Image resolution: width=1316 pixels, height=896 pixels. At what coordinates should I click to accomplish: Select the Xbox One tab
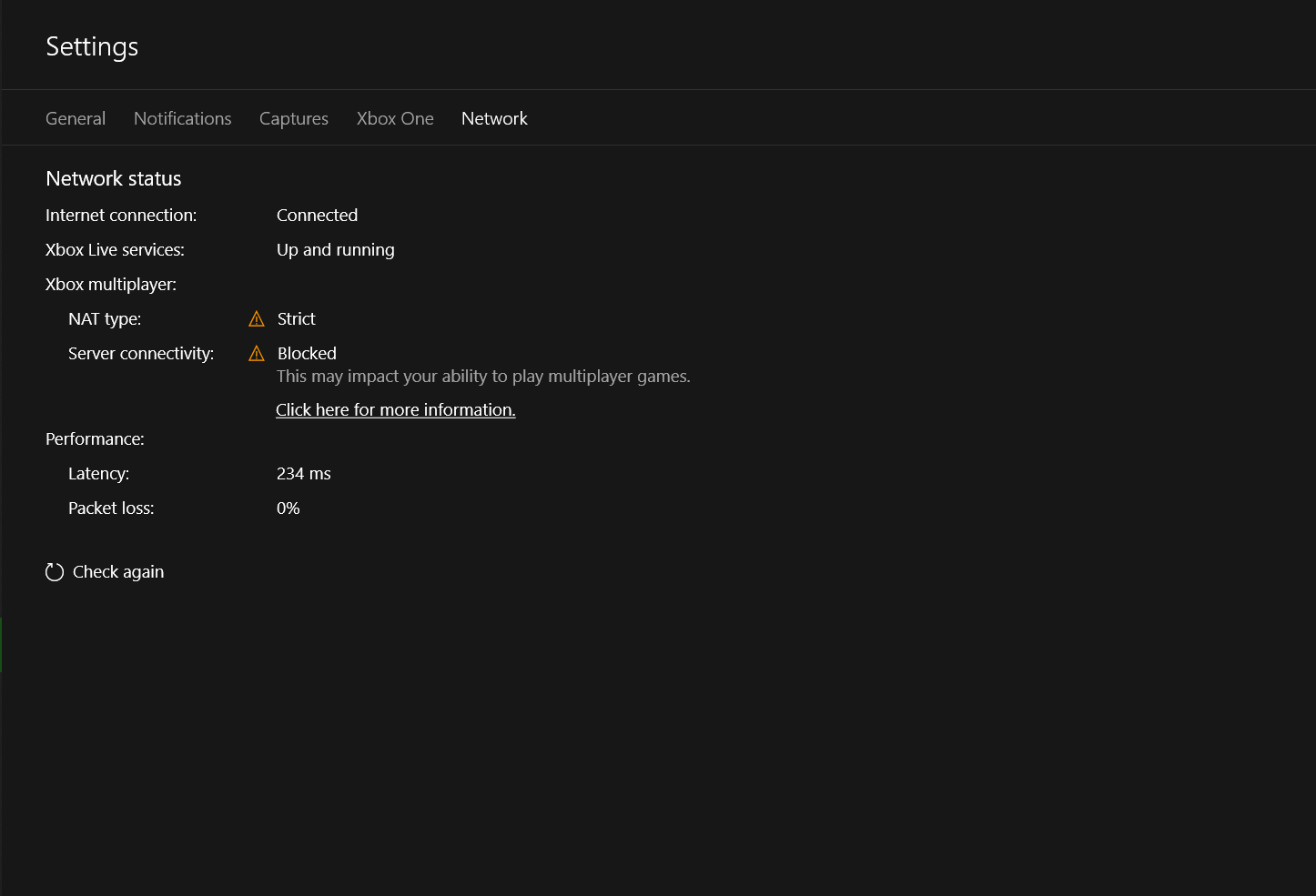(x=395, y=119)
